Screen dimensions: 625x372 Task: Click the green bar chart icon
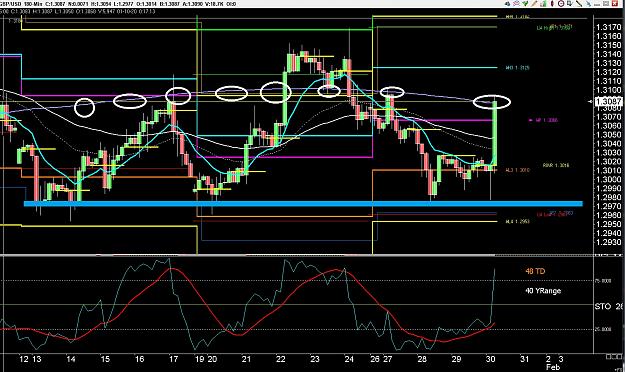pyautogui.click(x=544, y=4)
